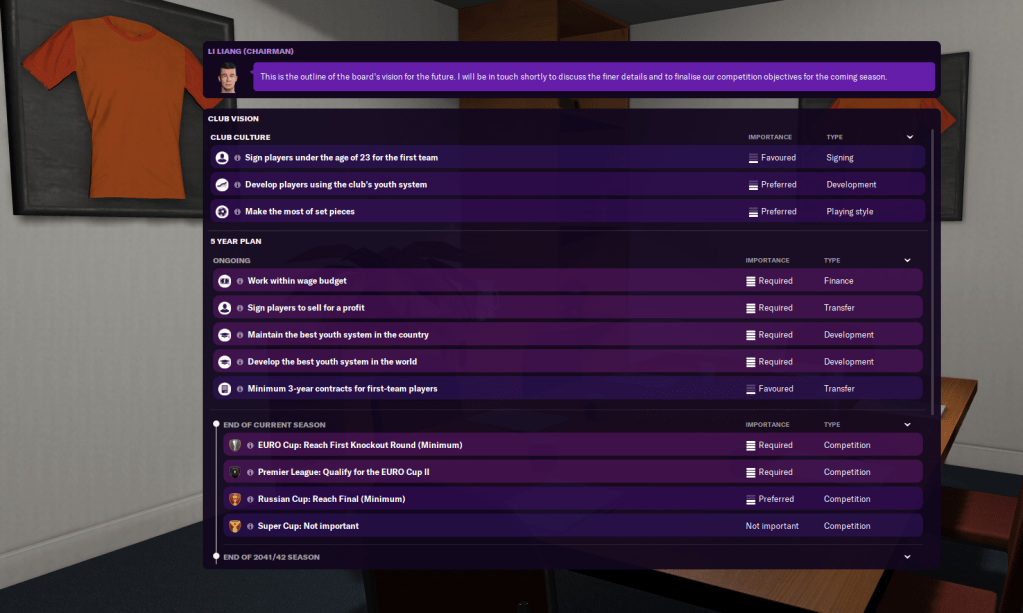Click the info icon next to Sign players to sell for a profit

[x=240, y=308]
